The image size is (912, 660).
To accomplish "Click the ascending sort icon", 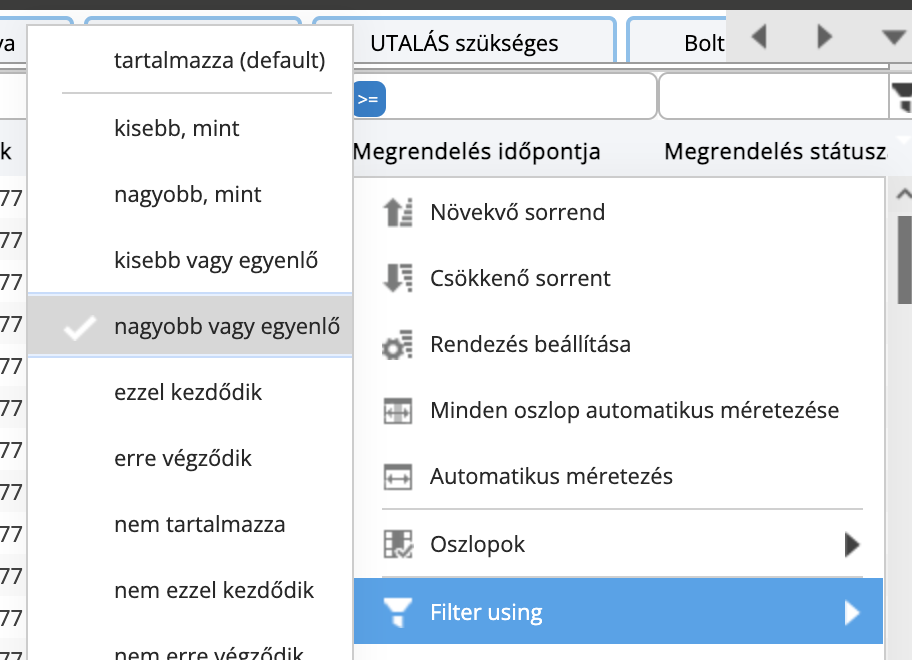I will click(398, 212).
